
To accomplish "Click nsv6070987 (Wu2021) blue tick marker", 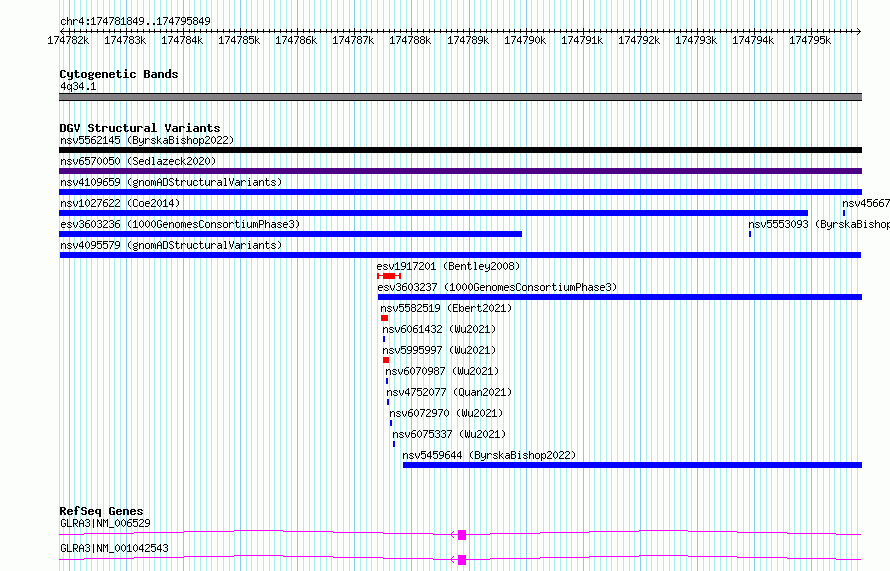I will (387, 381).
